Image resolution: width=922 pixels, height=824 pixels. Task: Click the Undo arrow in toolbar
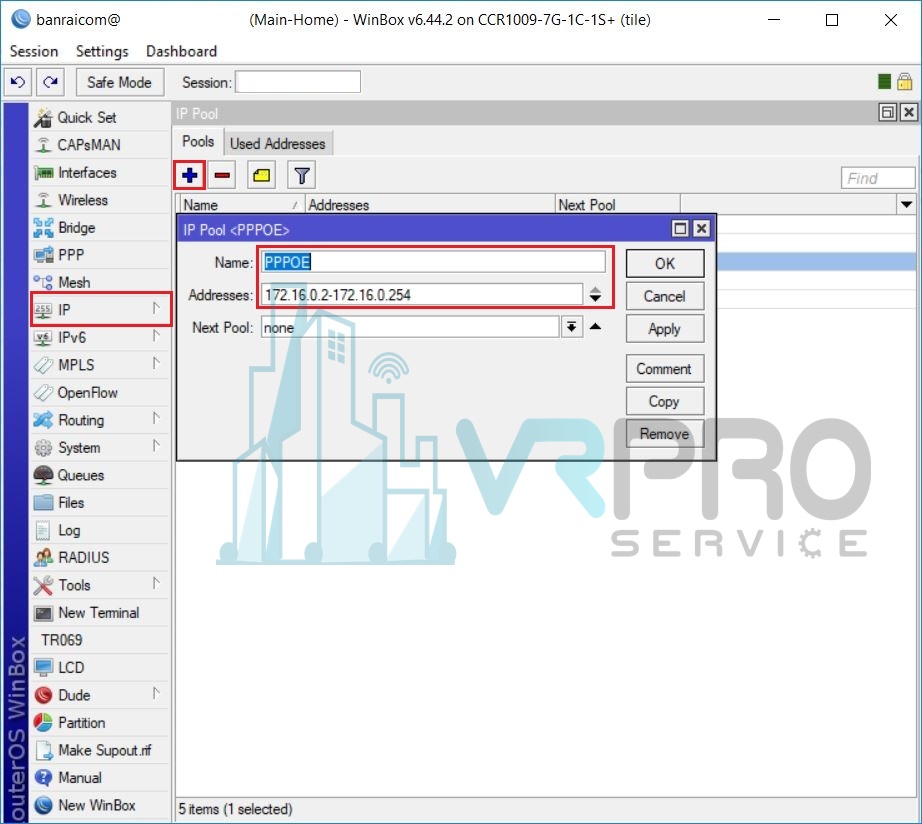(x=18, y=82)
